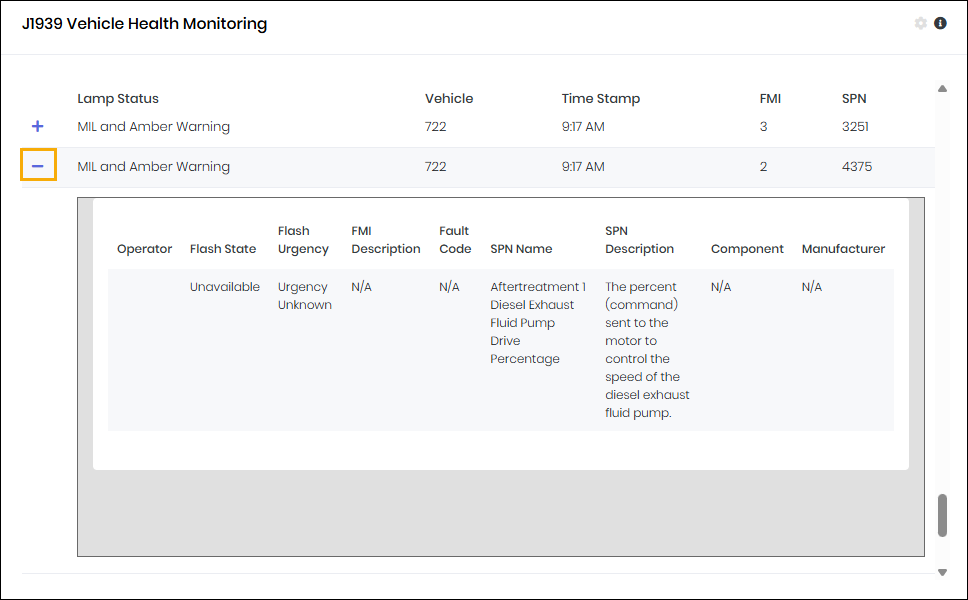The width and height of the screenshot is (968, 600).
Task: Select the first MIL and Amber Warning row
Action: 154,127
